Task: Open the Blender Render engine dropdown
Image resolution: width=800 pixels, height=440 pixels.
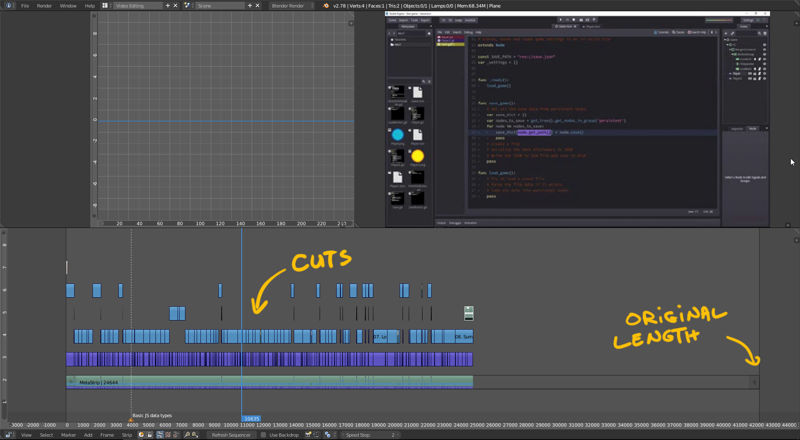Action: 291,6
